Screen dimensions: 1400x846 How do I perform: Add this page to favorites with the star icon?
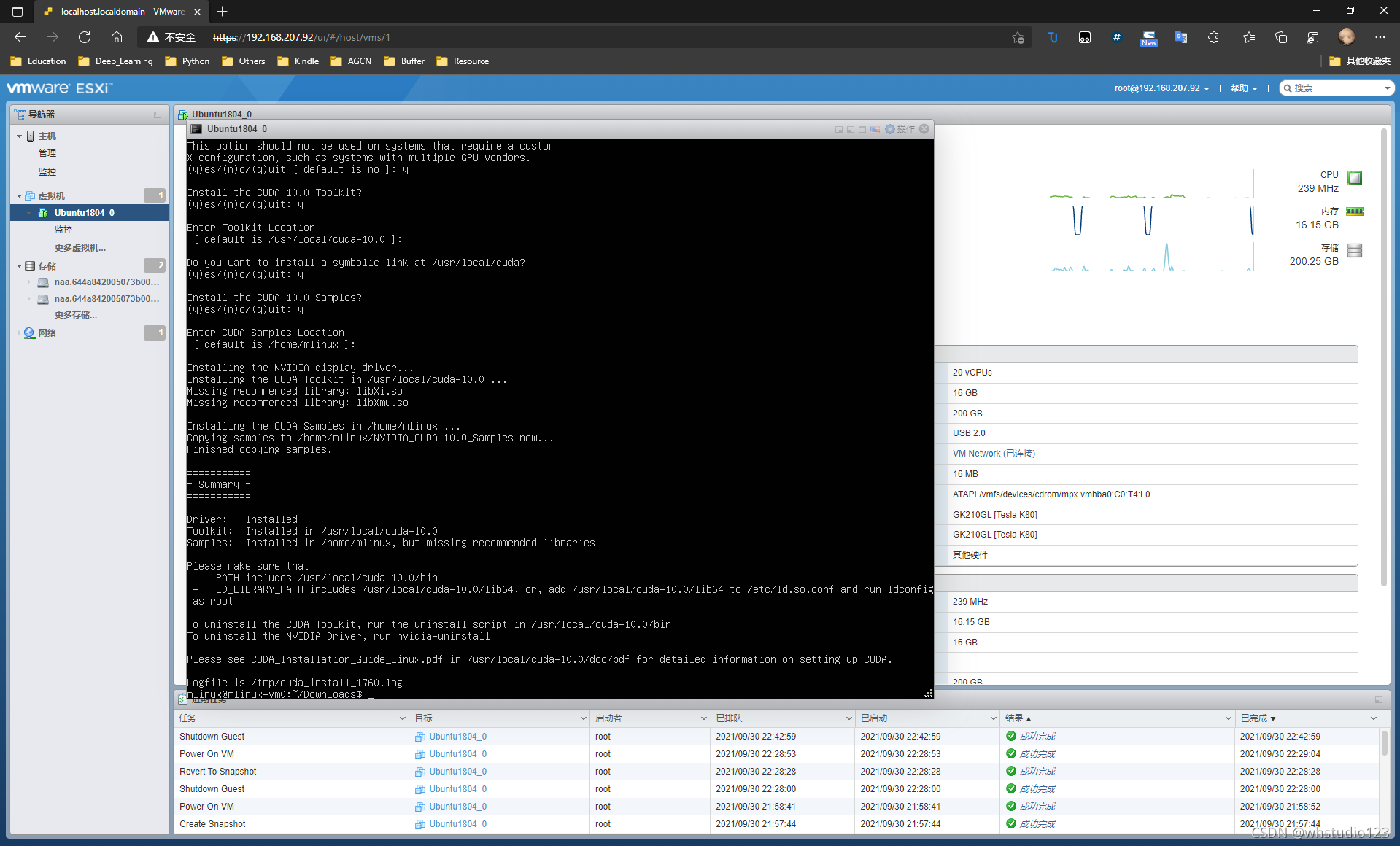1018,37
